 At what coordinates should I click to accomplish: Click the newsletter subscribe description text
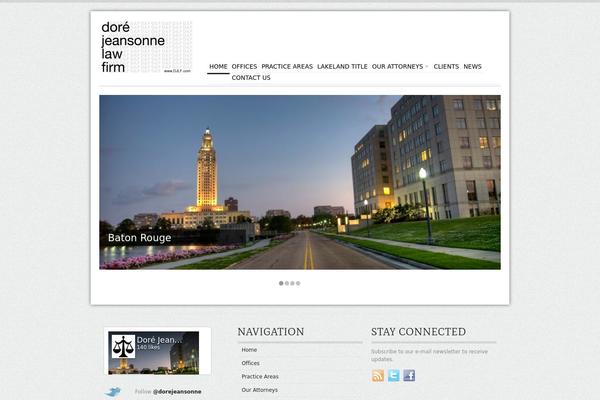(x=429, y=355)
